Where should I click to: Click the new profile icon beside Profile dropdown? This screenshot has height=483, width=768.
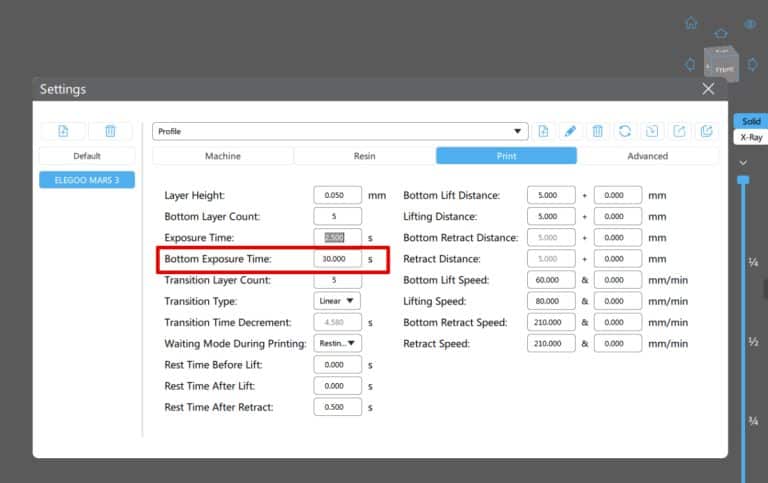[543, 131]
